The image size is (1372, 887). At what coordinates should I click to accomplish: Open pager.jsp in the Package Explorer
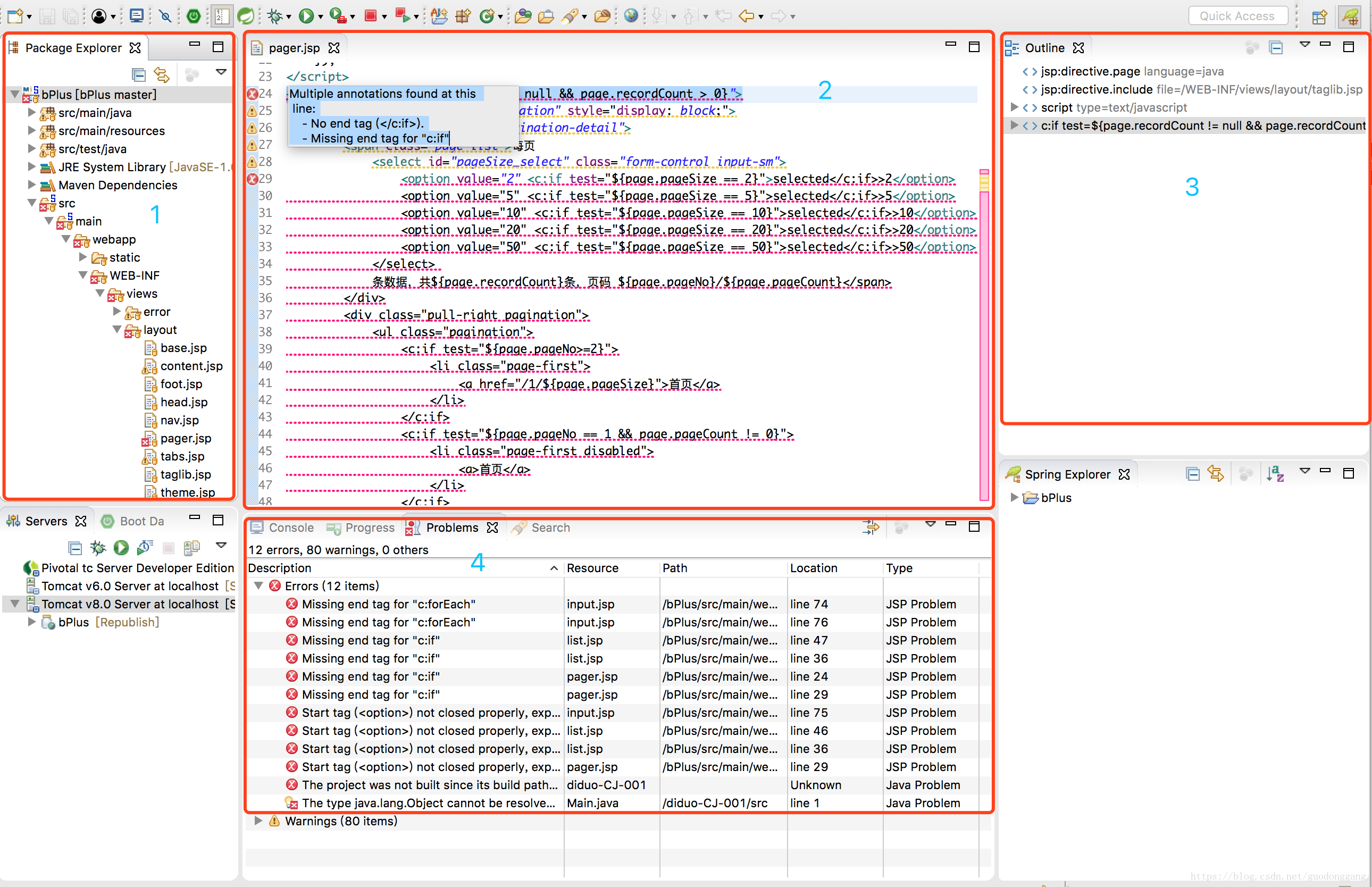pos(186,438)
